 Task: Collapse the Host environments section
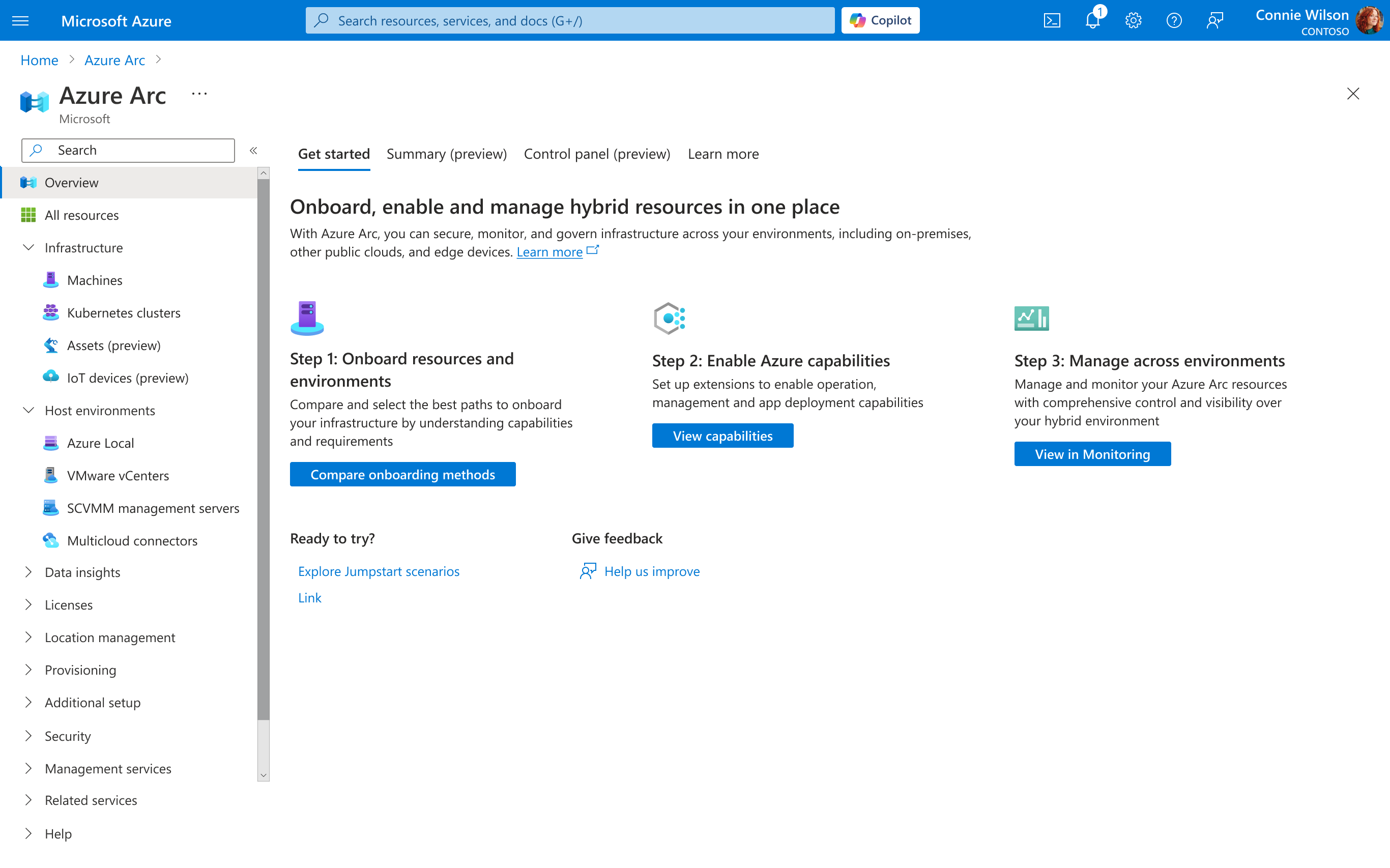(x=28, y=411)
